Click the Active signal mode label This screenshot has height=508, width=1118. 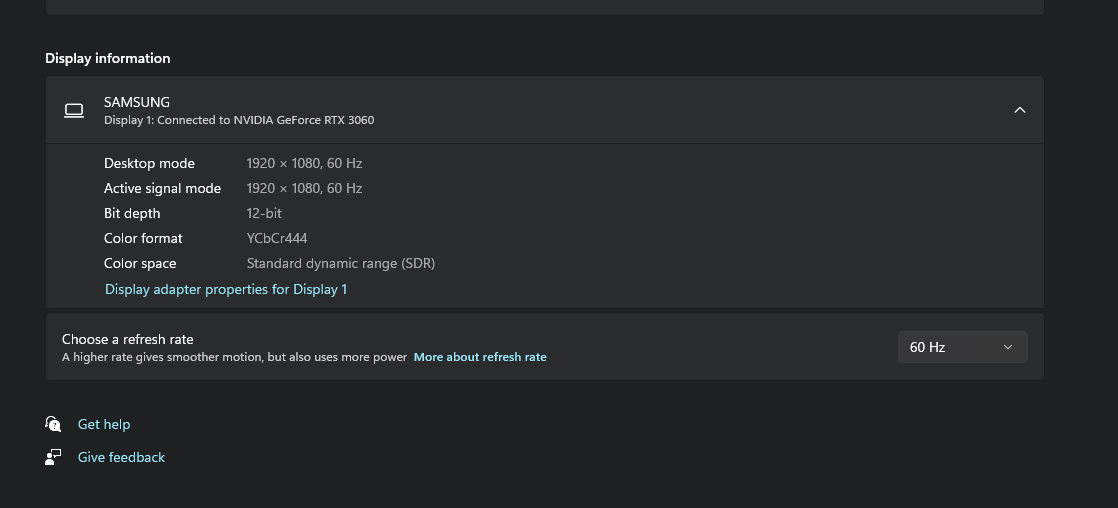pyautogui.click(x=162, y=188)
